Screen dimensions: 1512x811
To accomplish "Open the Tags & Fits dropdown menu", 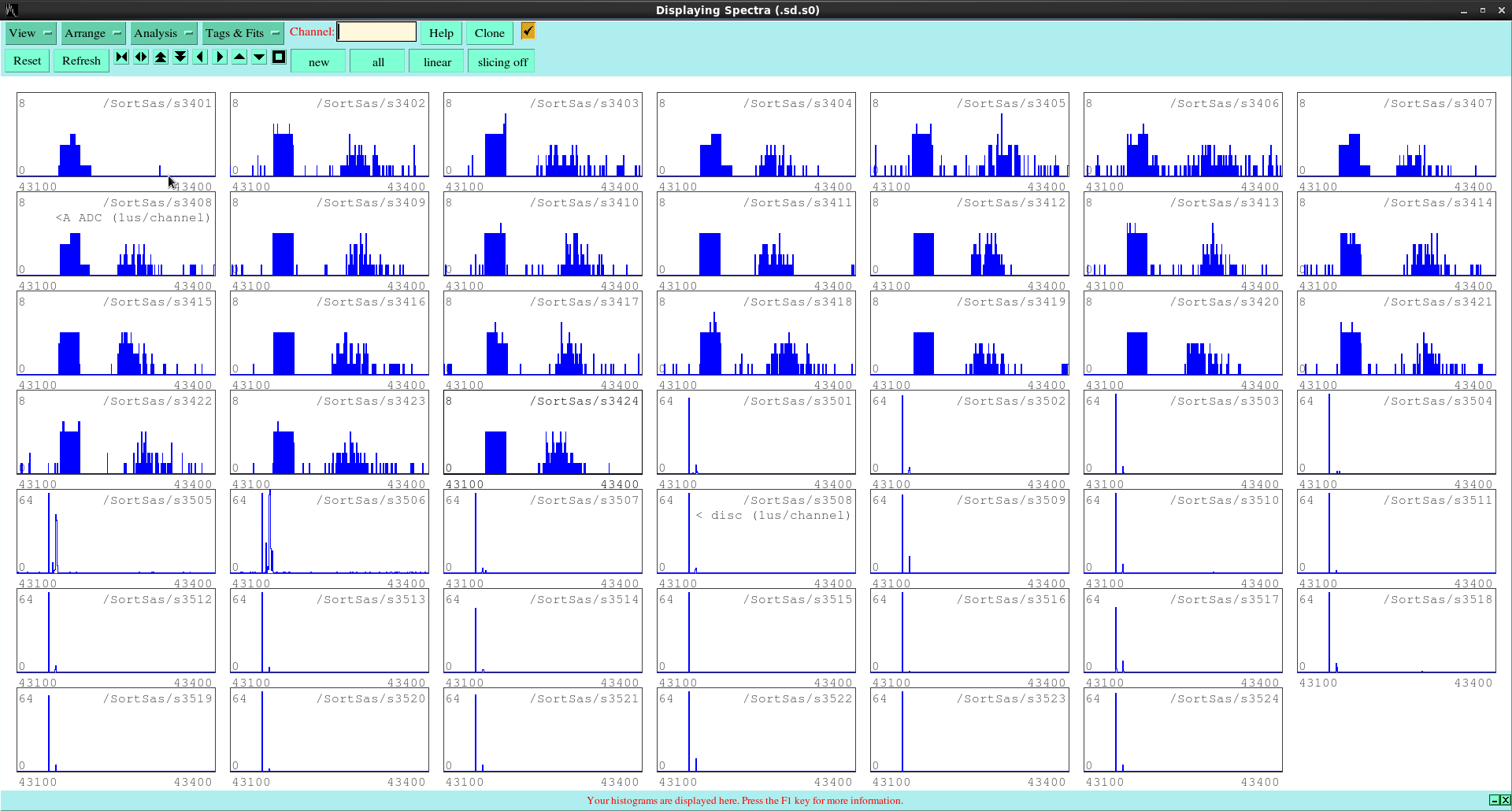I will click(x=243, y=33).
